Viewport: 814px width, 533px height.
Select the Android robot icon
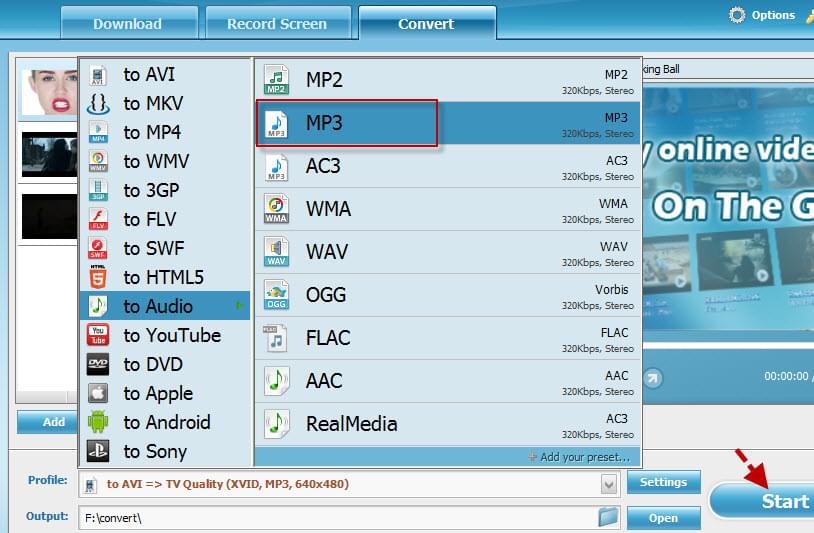[98, 422]
